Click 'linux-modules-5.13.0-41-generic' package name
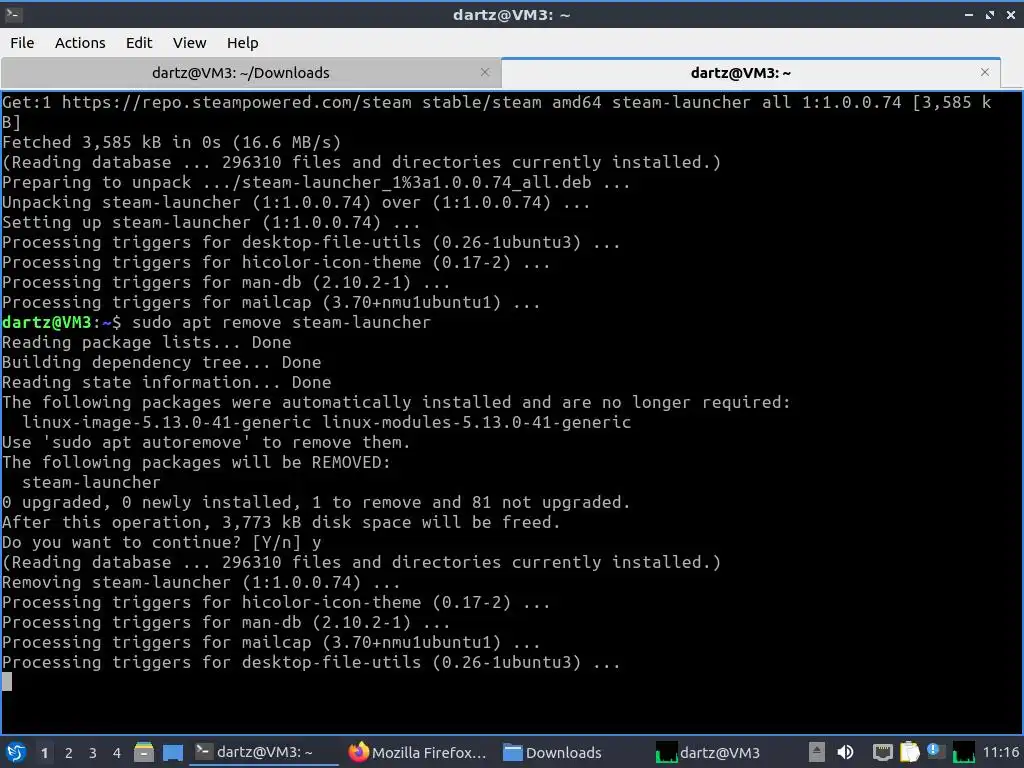The height and width of the screenshot is (768, 1024). pyautogui.click(x=477, y=422)
